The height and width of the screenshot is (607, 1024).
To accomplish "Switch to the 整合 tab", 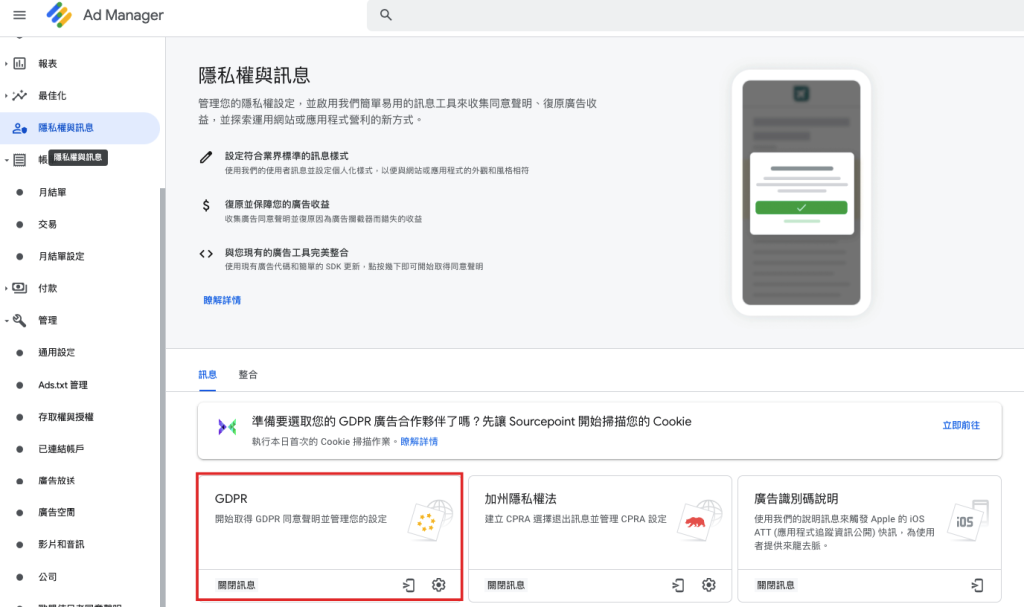I will 248,374.
